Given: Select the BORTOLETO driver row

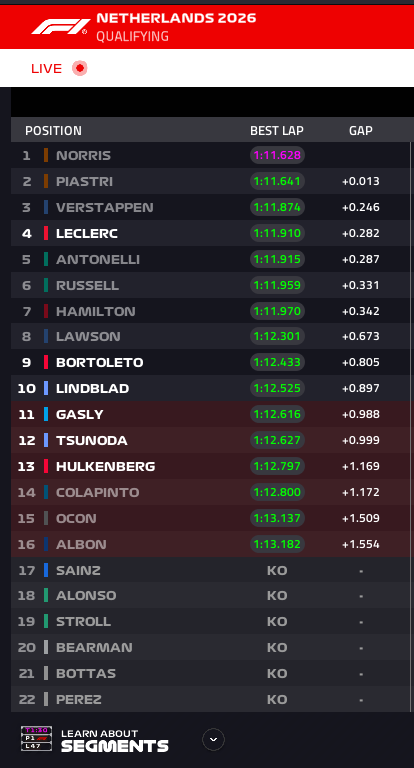Looking at the screenshot, I should coord(211,362).
